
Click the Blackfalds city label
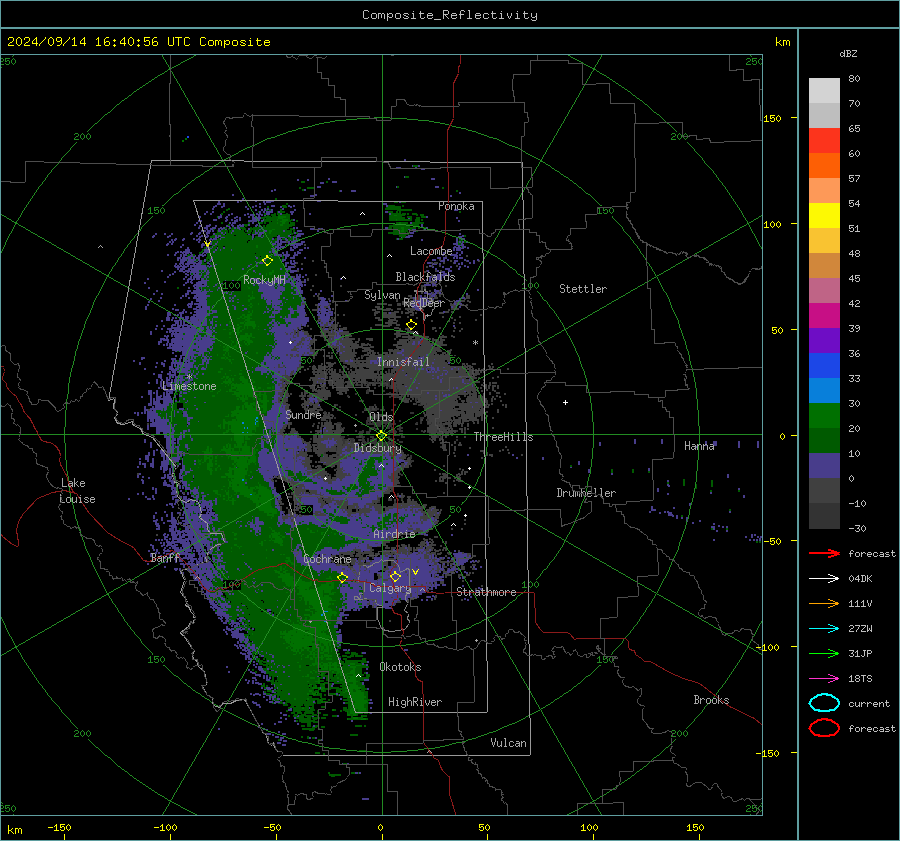click(x=425, y=277)
